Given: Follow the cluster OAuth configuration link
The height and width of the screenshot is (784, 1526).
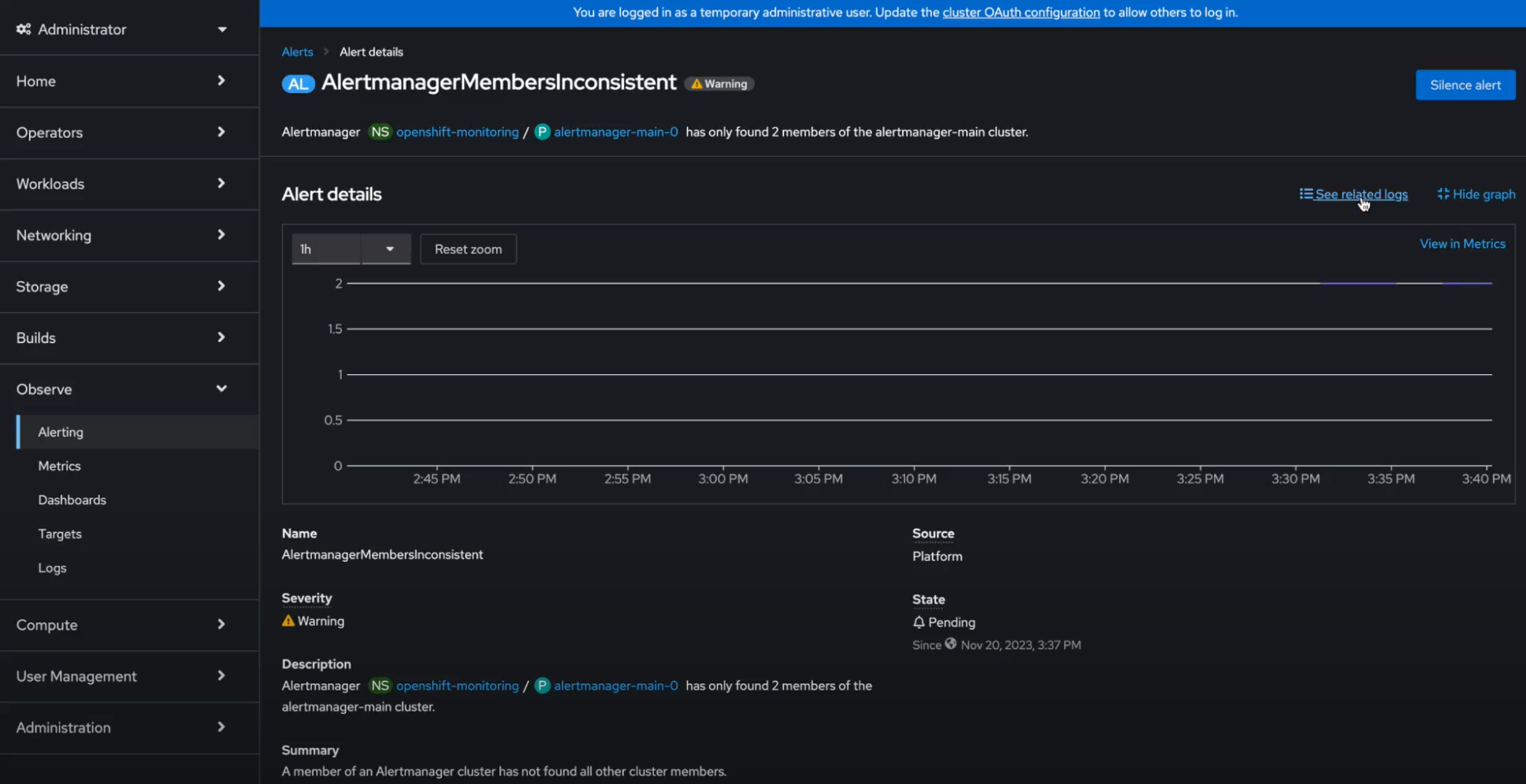Looking at the screenshot, I should point(1021,12).
